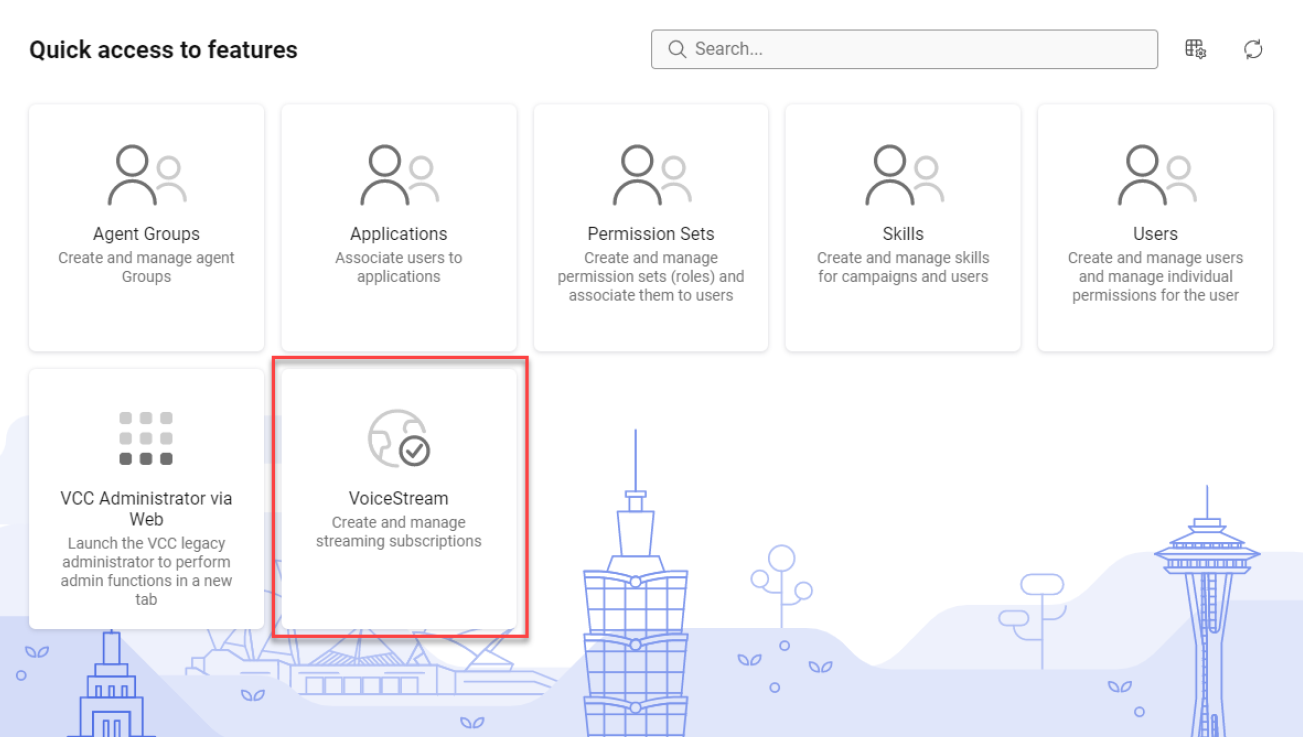Click the Applications people icon
This screenshot has height=737, width=1303.
coord(399,175)
